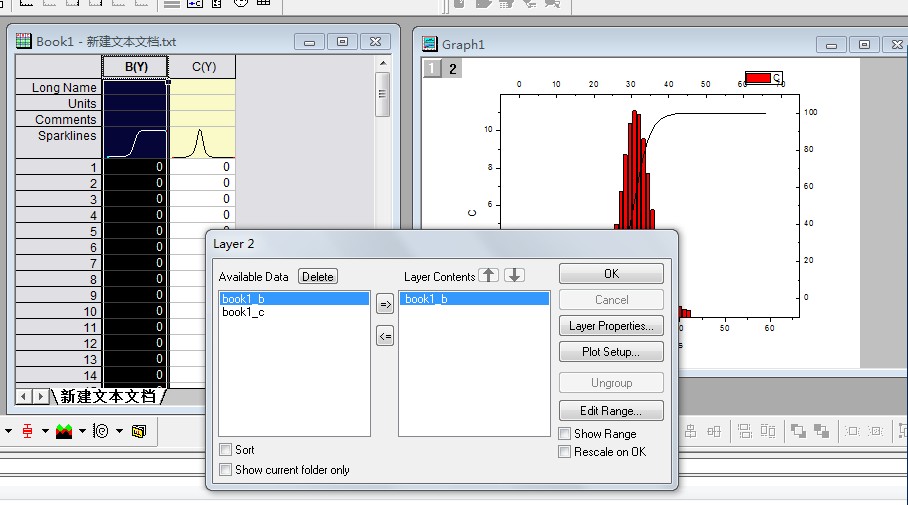Click the Book1 workbook window icon
The image size is (908, 505).
click(23, 41)
